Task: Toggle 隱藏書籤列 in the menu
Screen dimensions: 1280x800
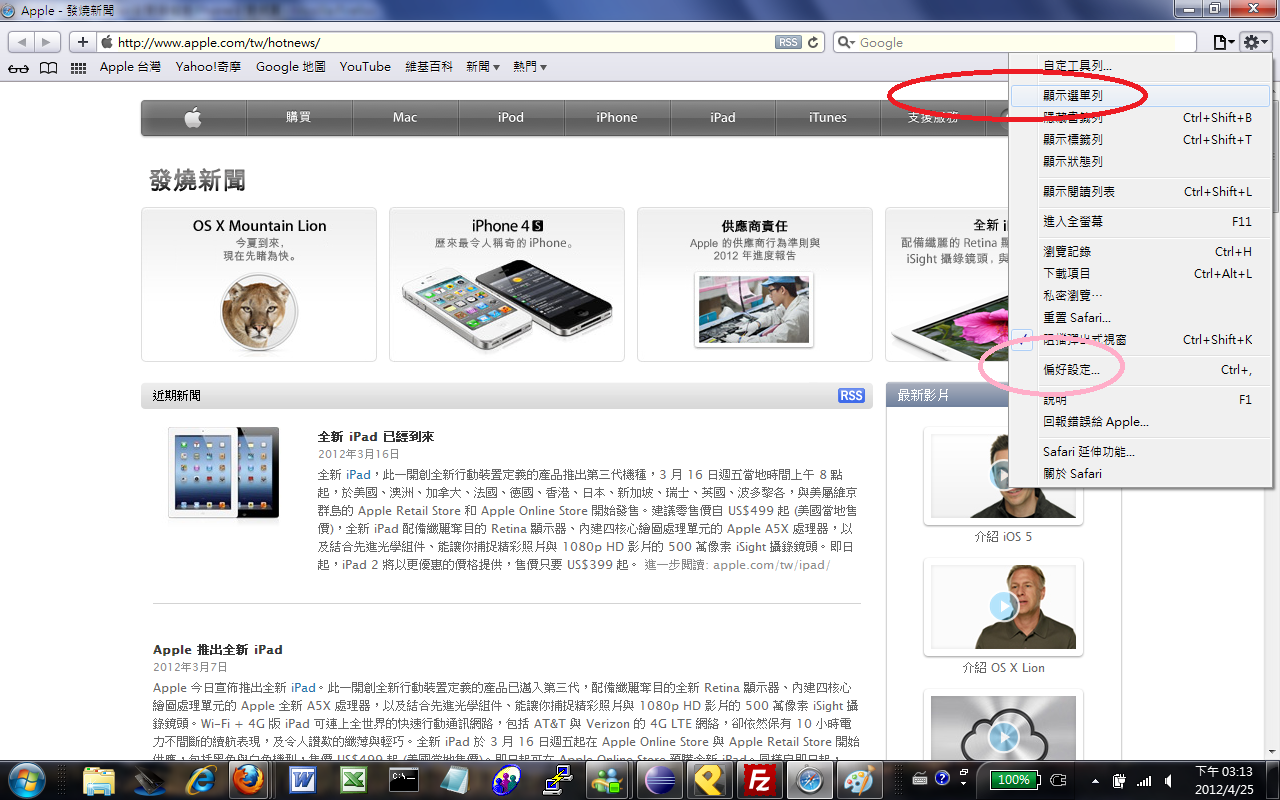Action: (1140, 118)
